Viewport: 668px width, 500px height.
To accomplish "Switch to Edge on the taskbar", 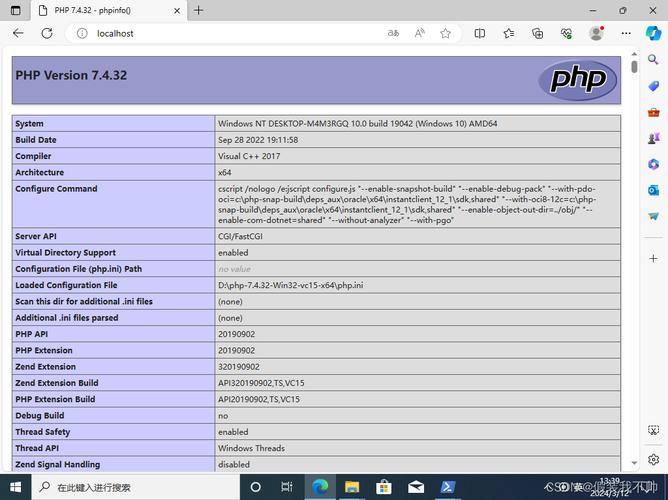I will tap(320, 487).
